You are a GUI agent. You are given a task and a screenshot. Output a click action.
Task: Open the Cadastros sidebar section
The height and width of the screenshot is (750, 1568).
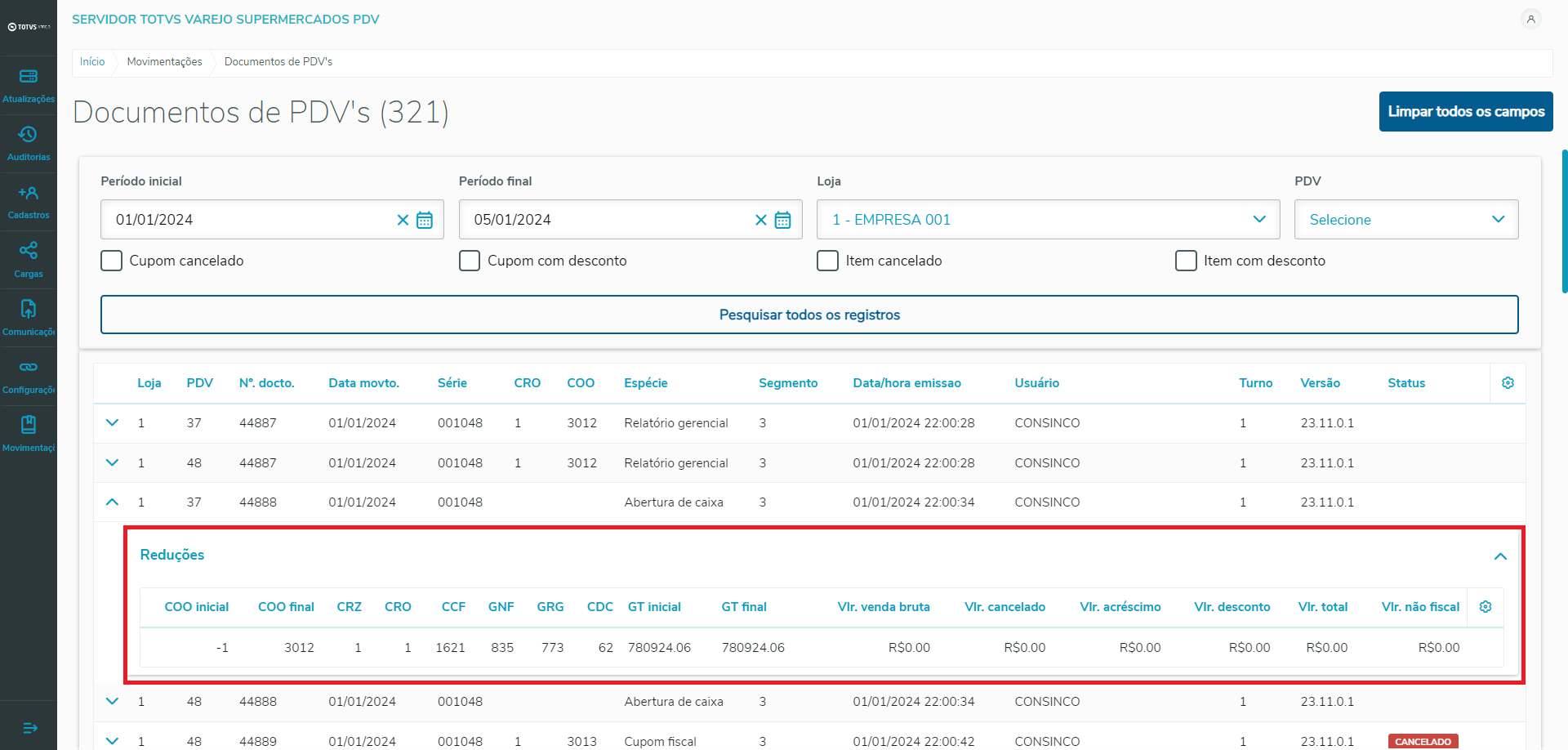[x=29, y=203]
